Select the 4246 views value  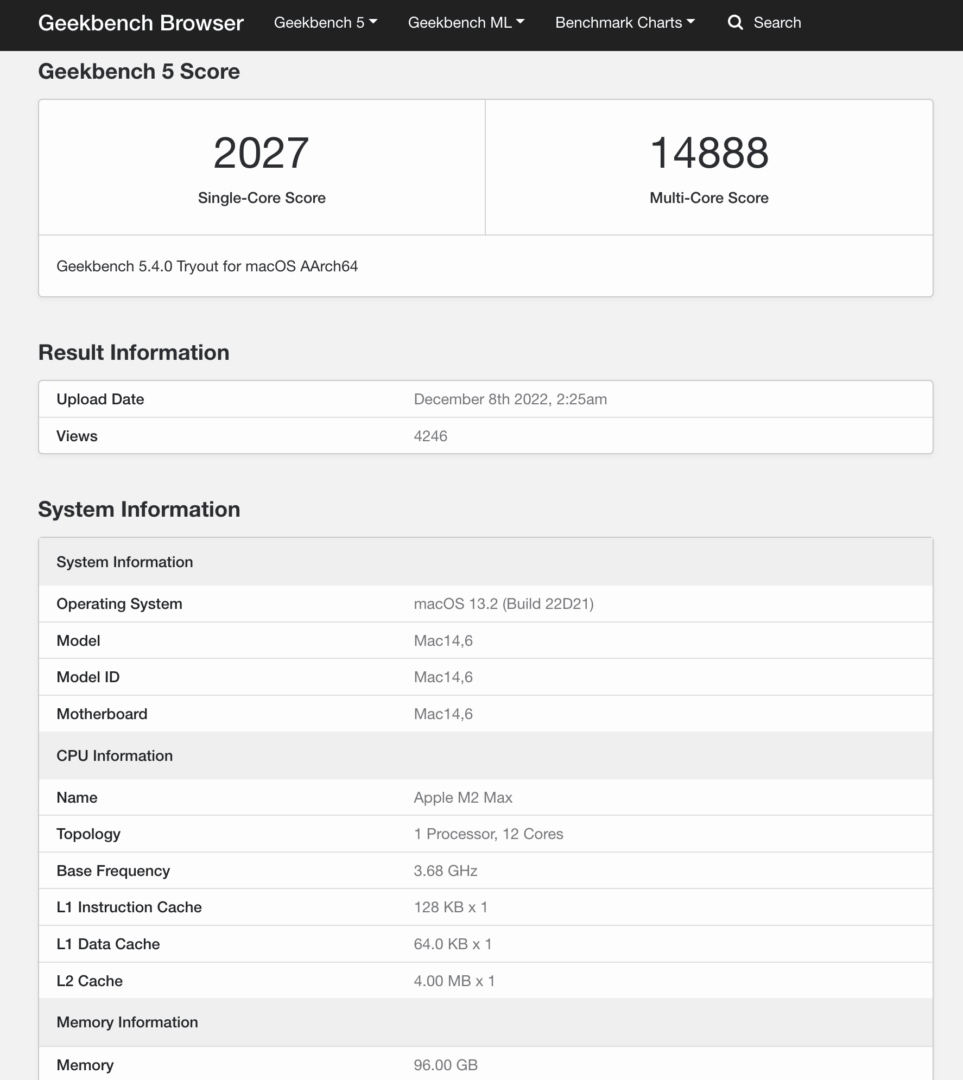(431, 436)
